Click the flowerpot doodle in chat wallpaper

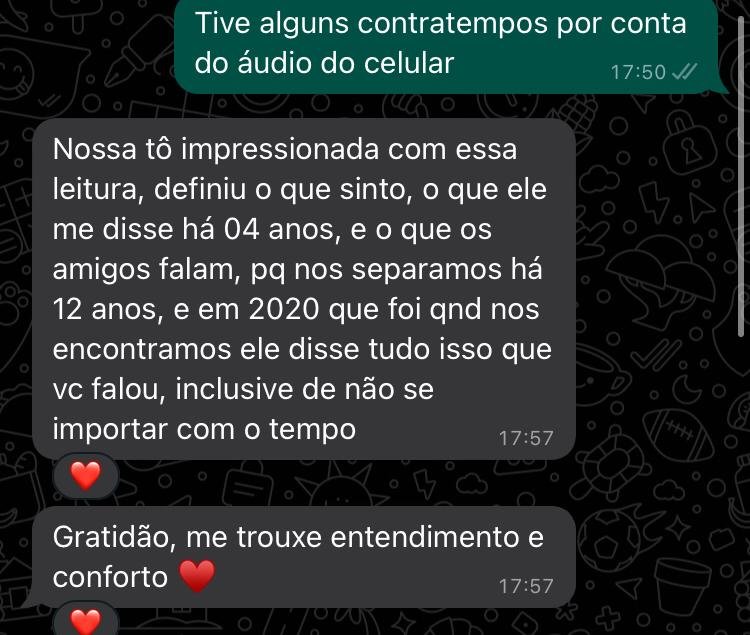[683, 587]
